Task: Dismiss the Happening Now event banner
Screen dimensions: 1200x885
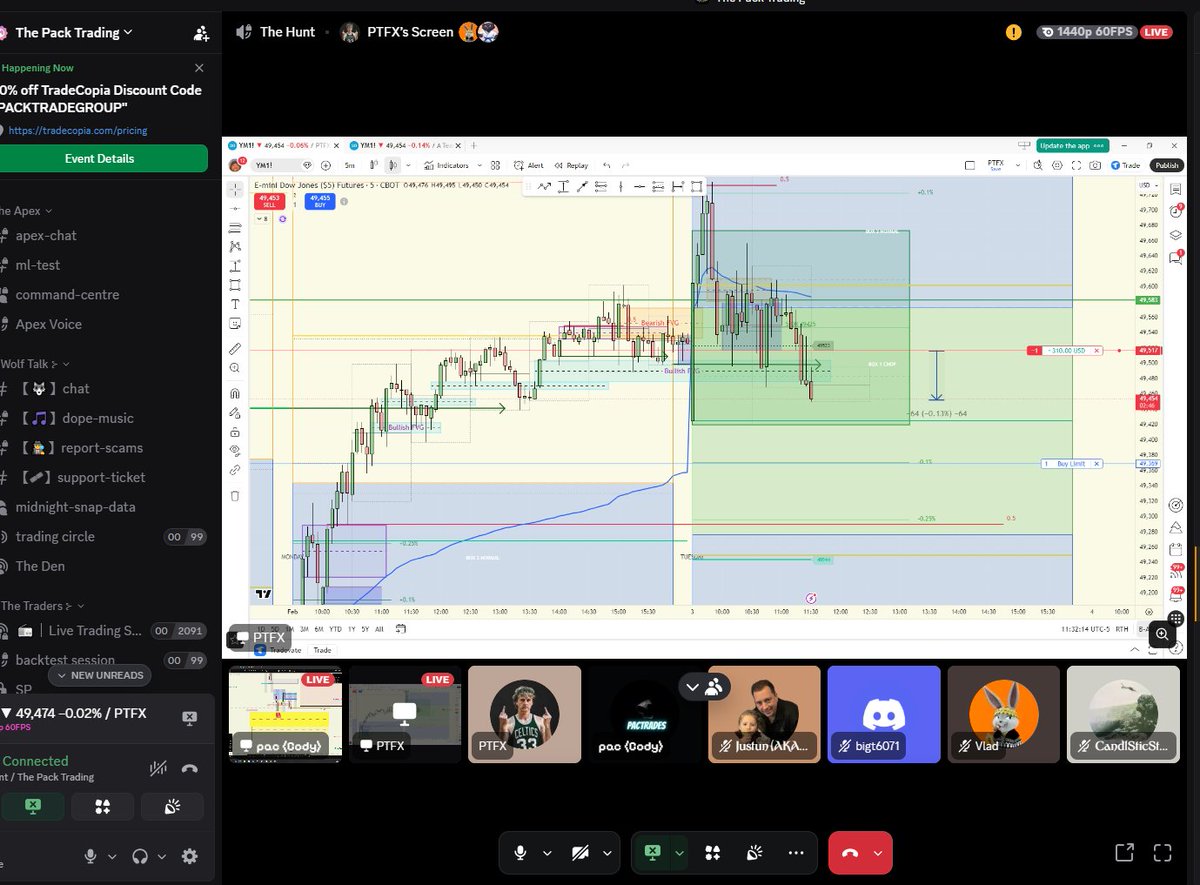Action: [199, 68]
